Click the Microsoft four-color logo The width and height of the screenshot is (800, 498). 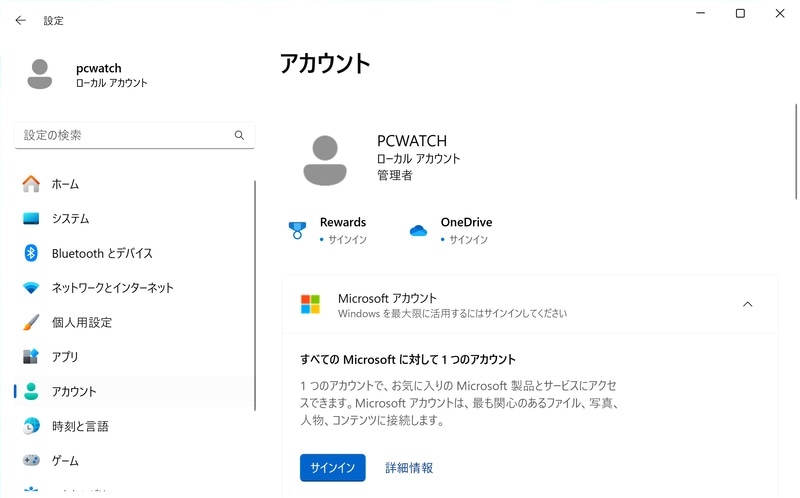pyautogui.click(x=310, y=304)
